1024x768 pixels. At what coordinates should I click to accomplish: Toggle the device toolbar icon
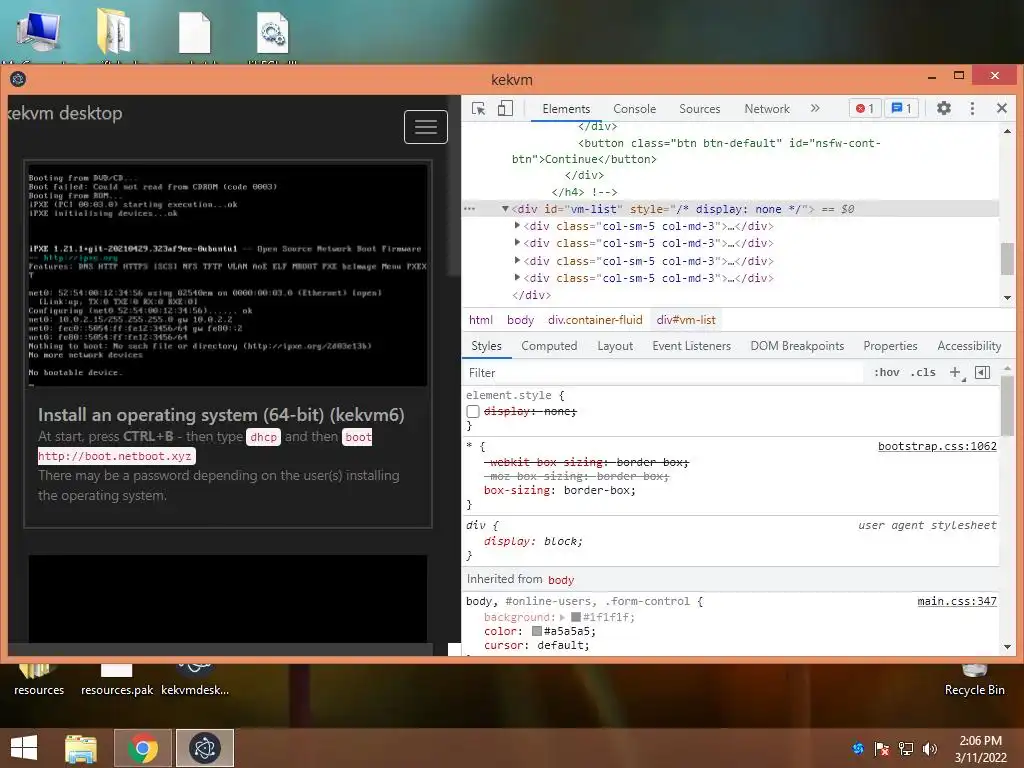505,108
